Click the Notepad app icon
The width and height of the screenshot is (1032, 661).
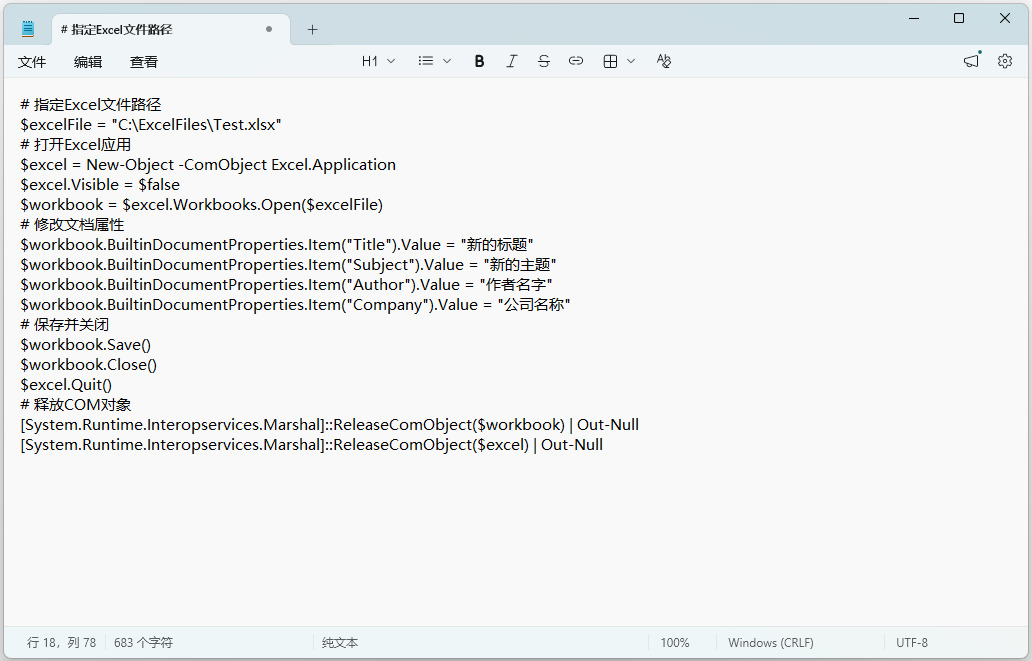coord(28,29)
